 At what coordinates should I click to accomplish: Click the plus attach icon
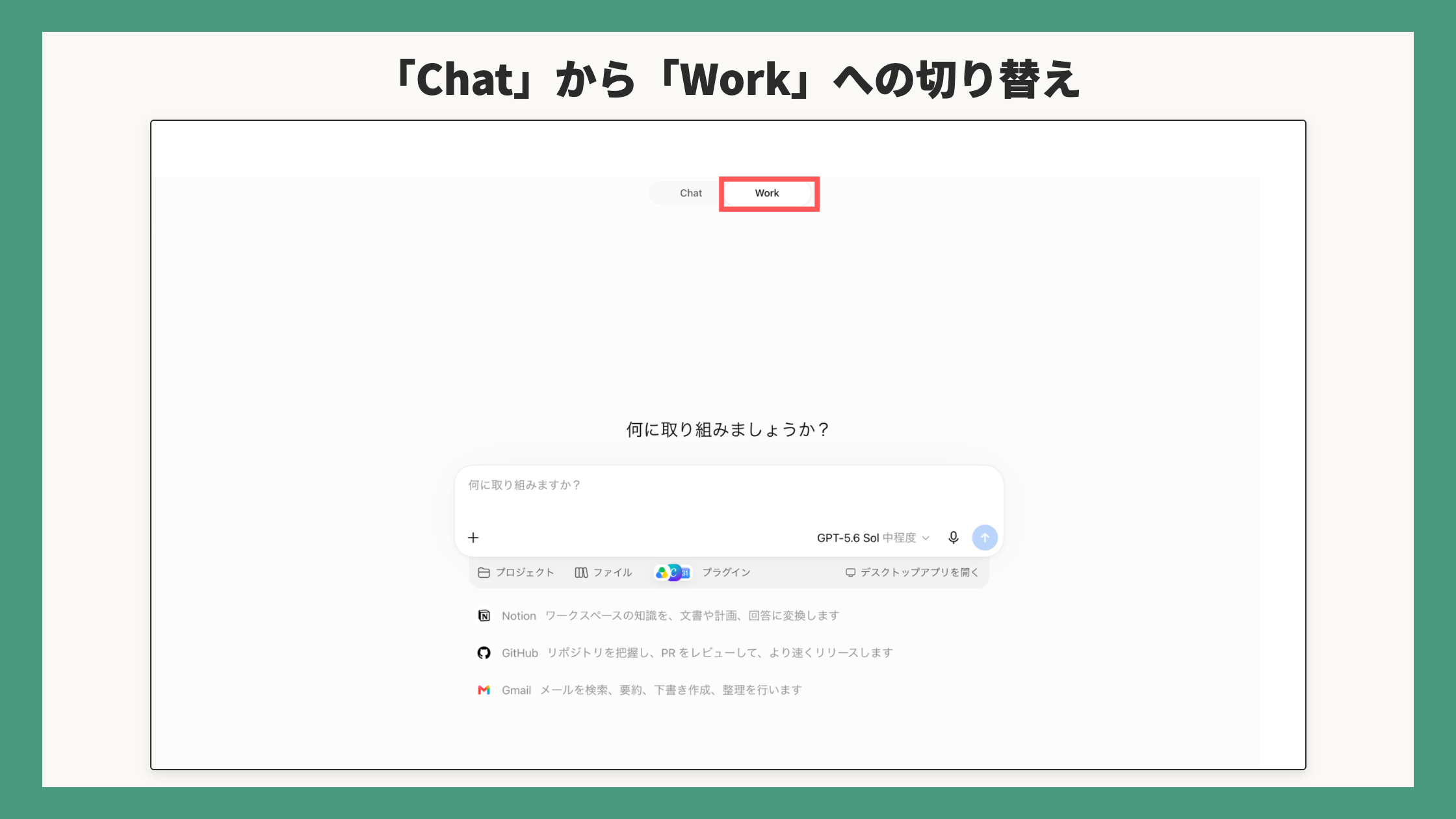473,538
